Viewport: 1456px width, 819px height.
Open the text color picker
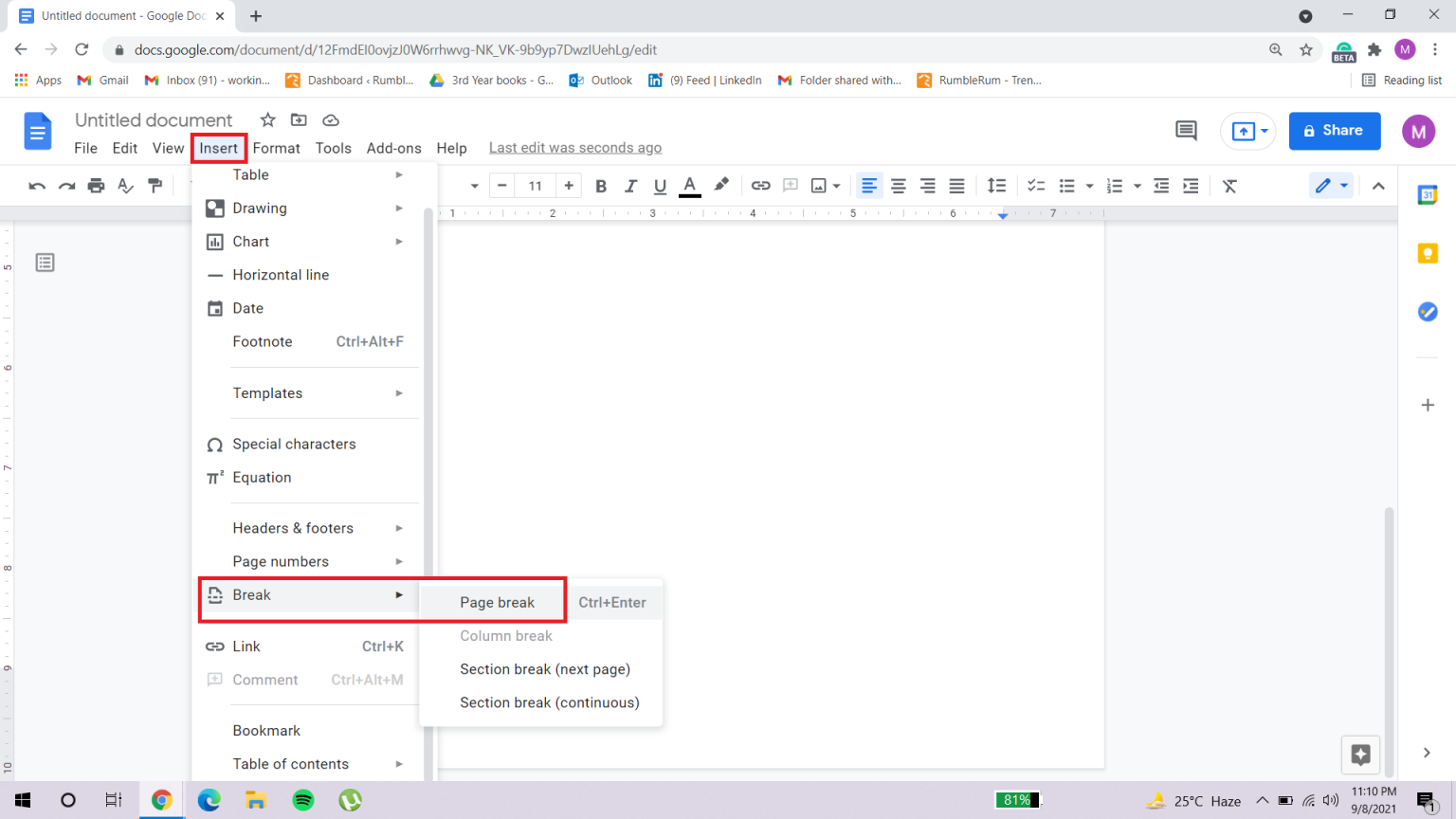(690, 186)
